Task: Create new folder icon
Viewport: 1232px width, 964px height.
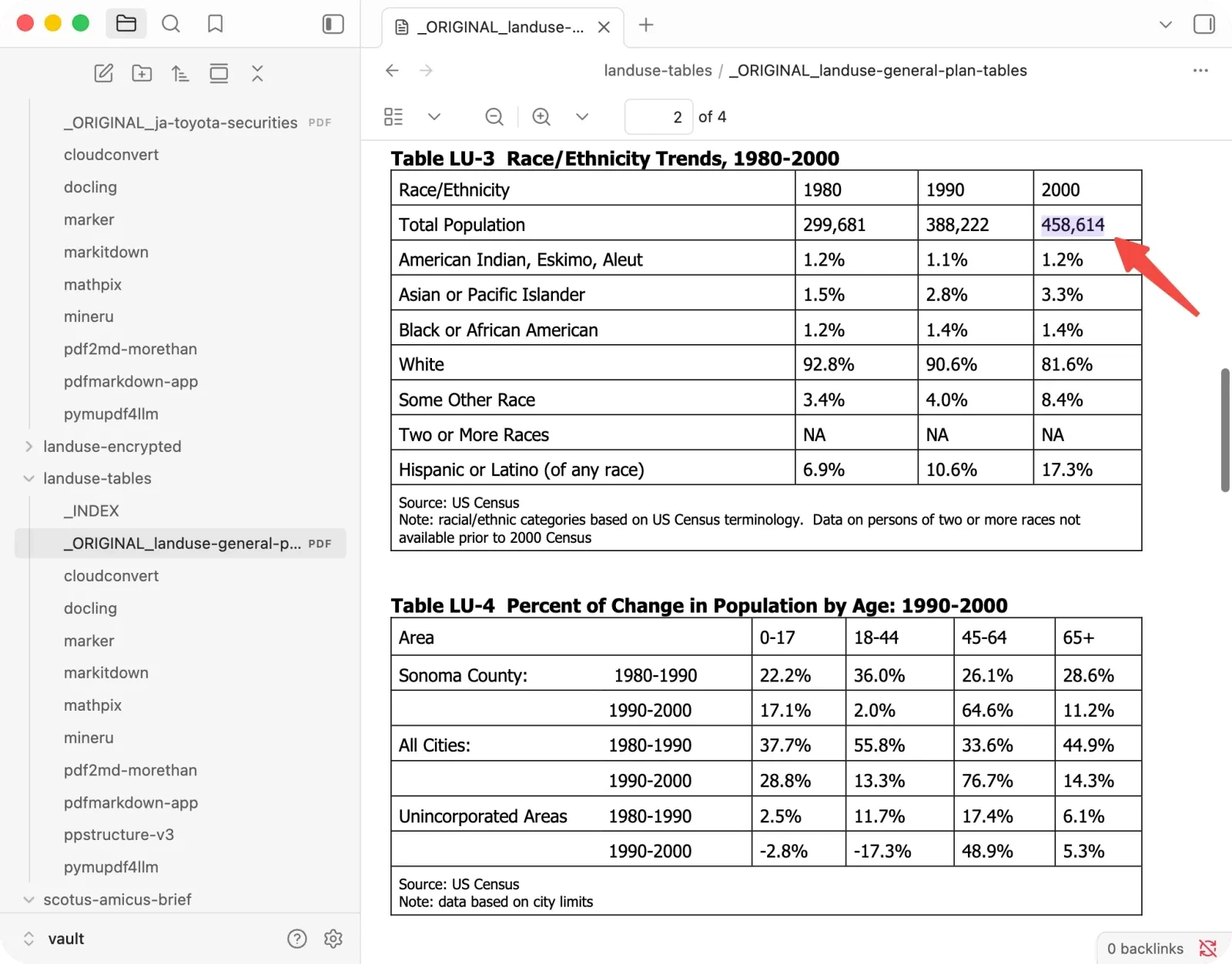Action: (142, 74)
